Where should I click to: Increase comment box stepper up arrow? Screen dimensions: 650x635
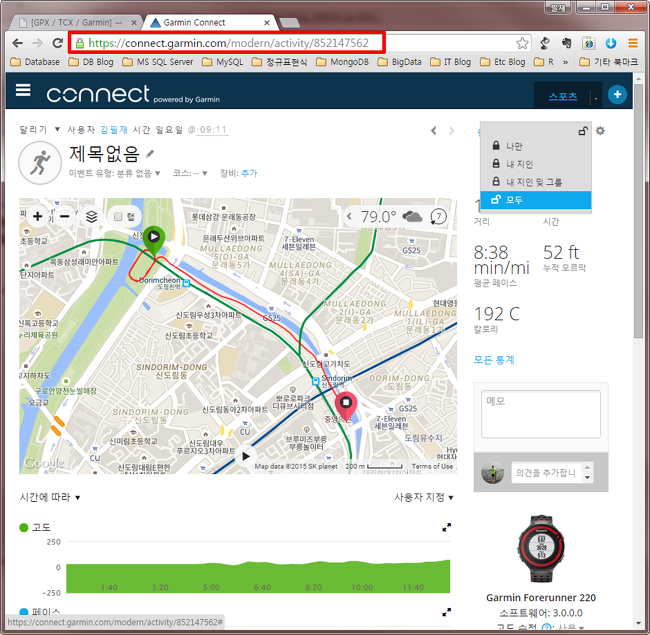tap(587, 468)
